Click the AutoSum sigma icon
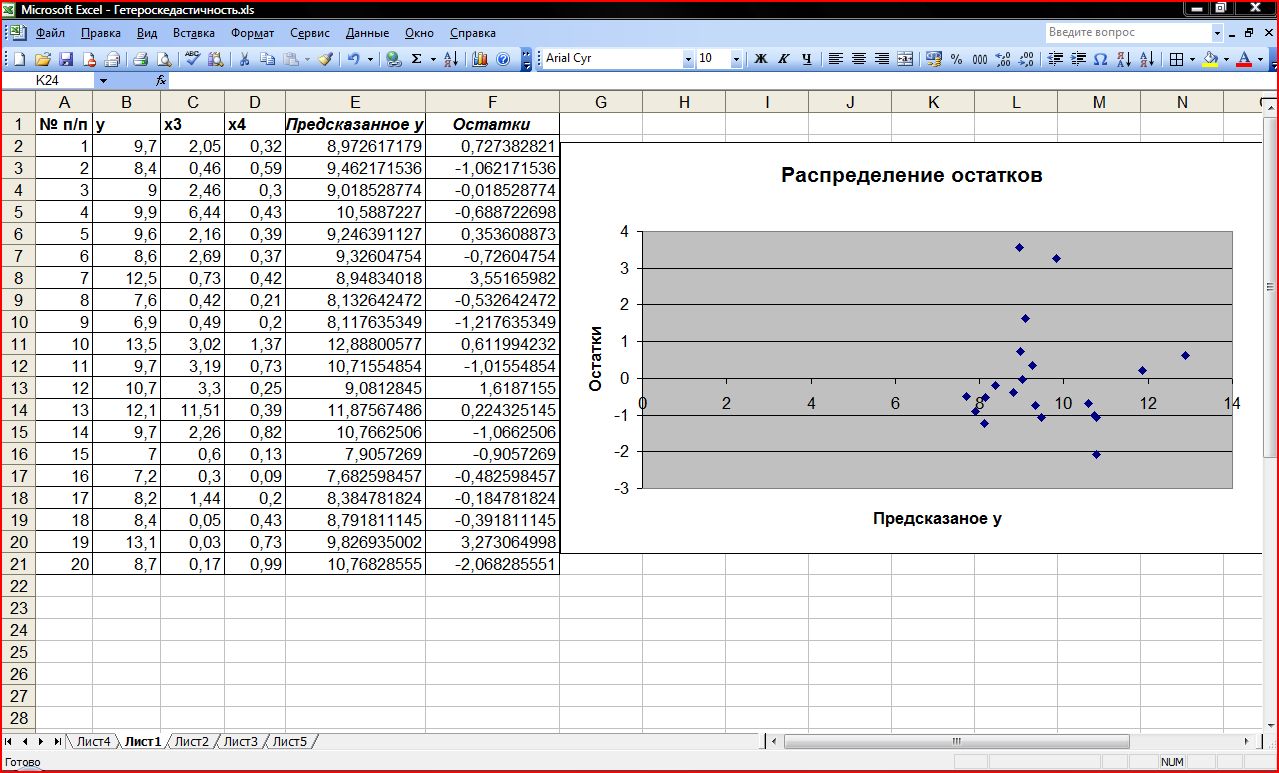This screenshot has width=1279, height=773. pos(417,59)
